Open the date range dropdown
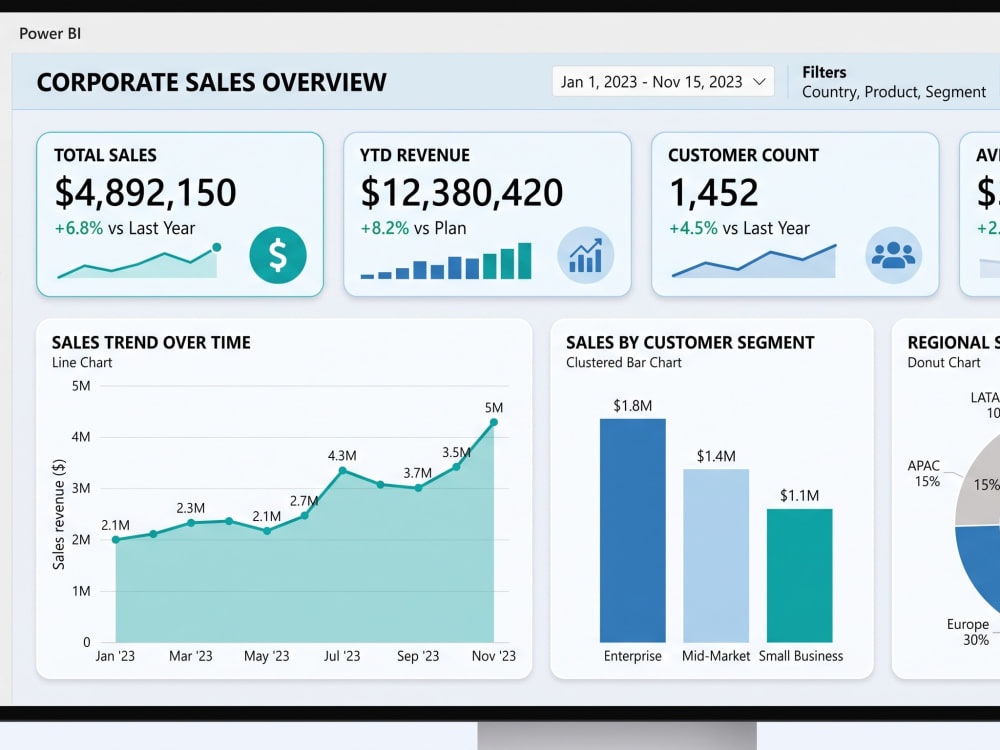This screenshot has width=1000, height=750. point(663,82)
